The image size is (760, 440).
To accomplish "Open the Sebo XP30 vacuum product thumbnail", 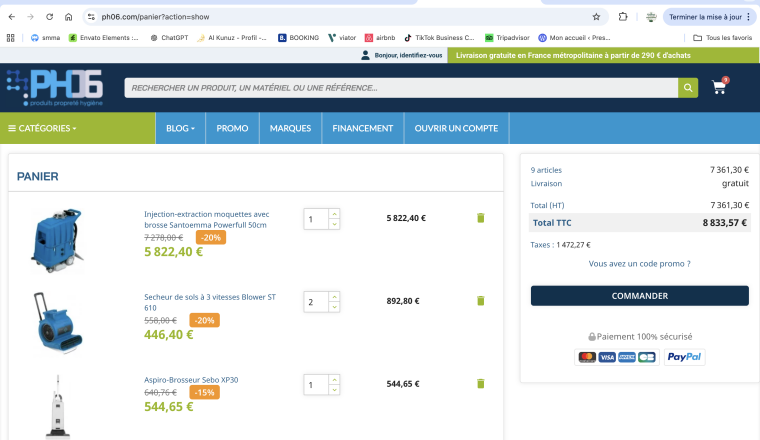I will pos(58,407).
